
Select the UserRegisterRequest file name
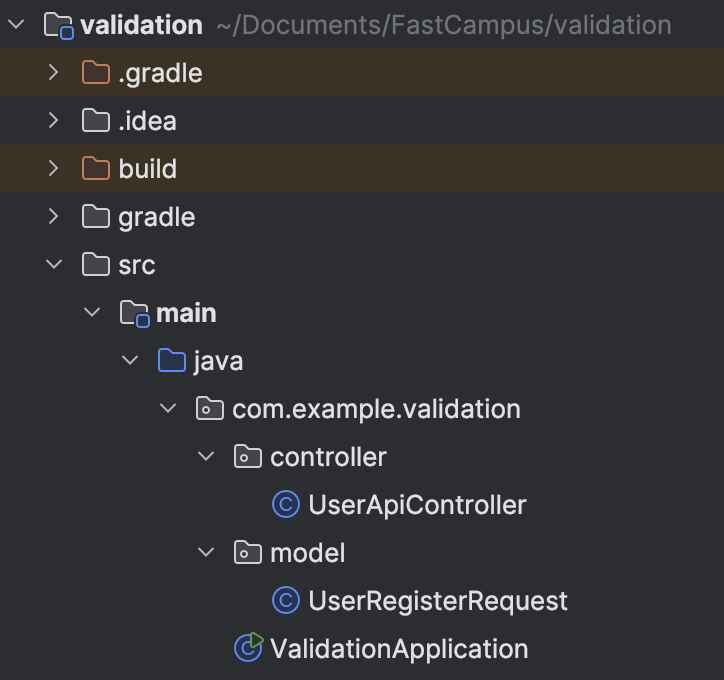(438, 601)
